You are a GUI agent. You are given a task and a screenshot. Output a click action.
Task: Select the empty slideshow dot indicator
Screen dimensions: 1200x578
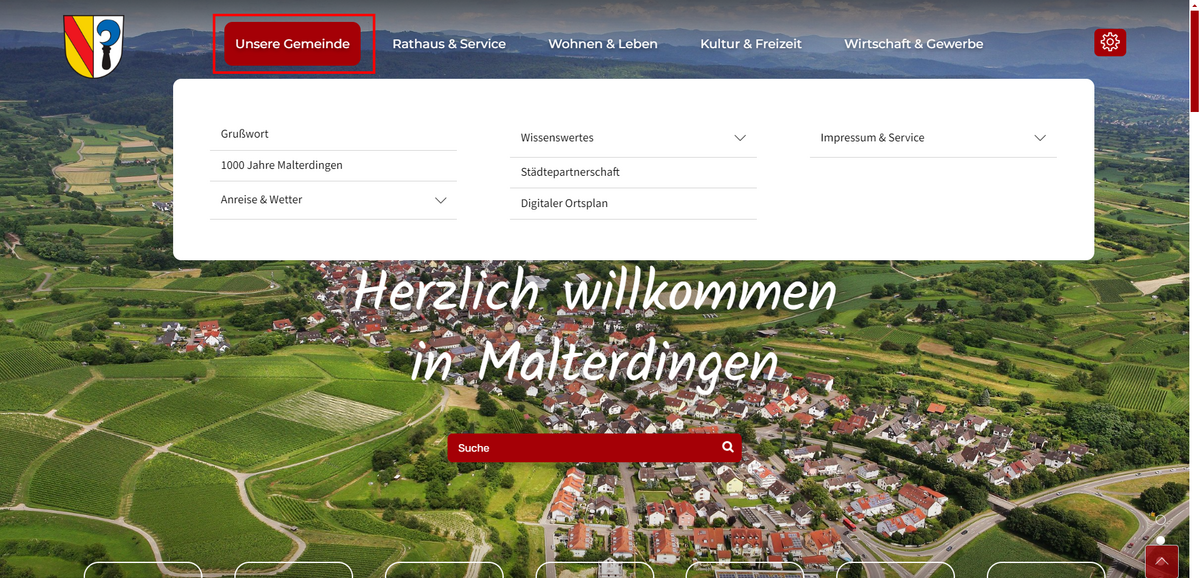click(x=1160, y=521)
